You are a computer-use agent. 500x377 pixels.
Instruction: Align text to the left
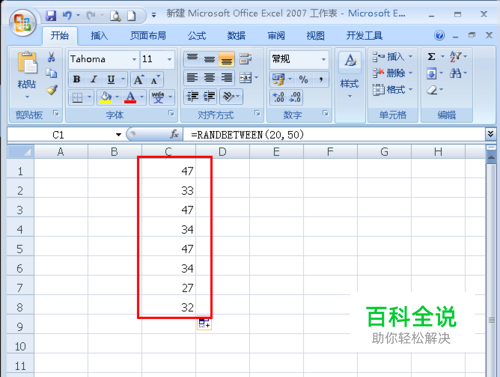[x=192, y=78]
